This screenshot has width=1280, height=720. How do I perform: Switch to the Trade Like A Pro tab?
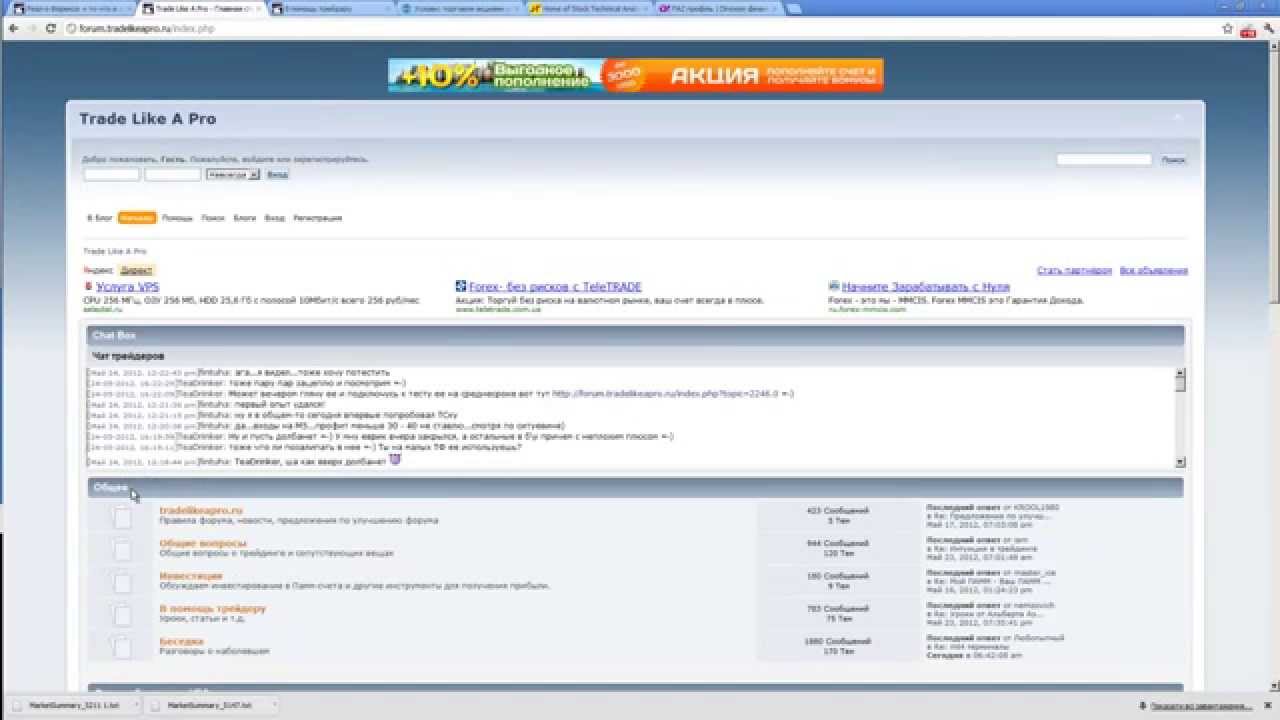(x=201, y=8)
